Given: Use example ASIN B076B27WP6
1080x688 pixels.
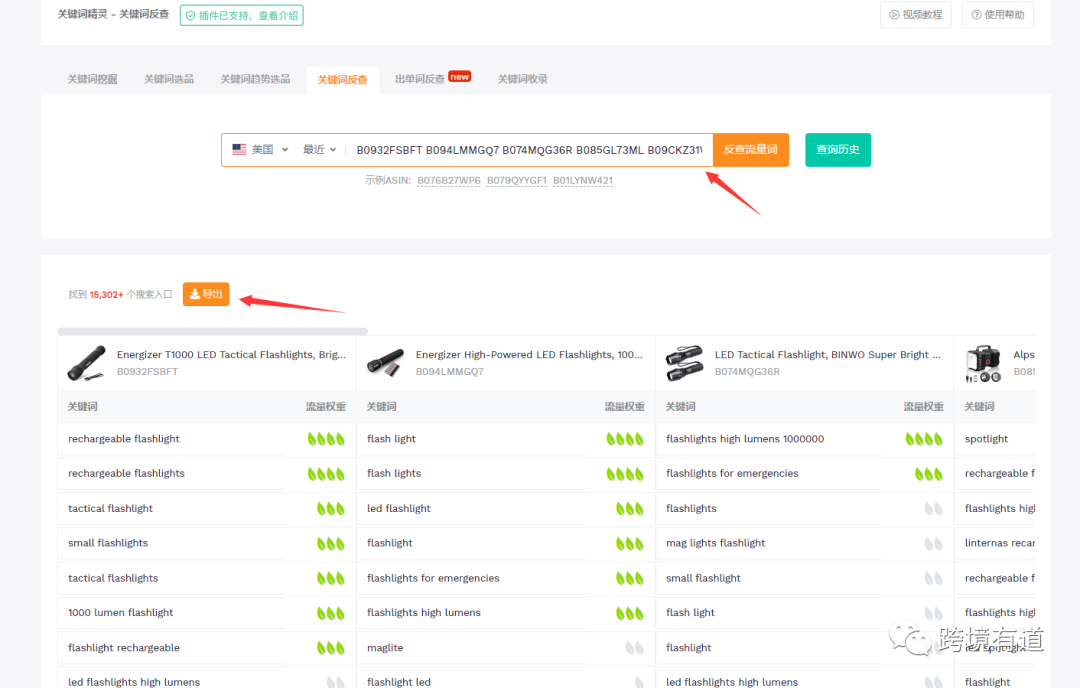Looking at the screenshot, I should [448, 180].
